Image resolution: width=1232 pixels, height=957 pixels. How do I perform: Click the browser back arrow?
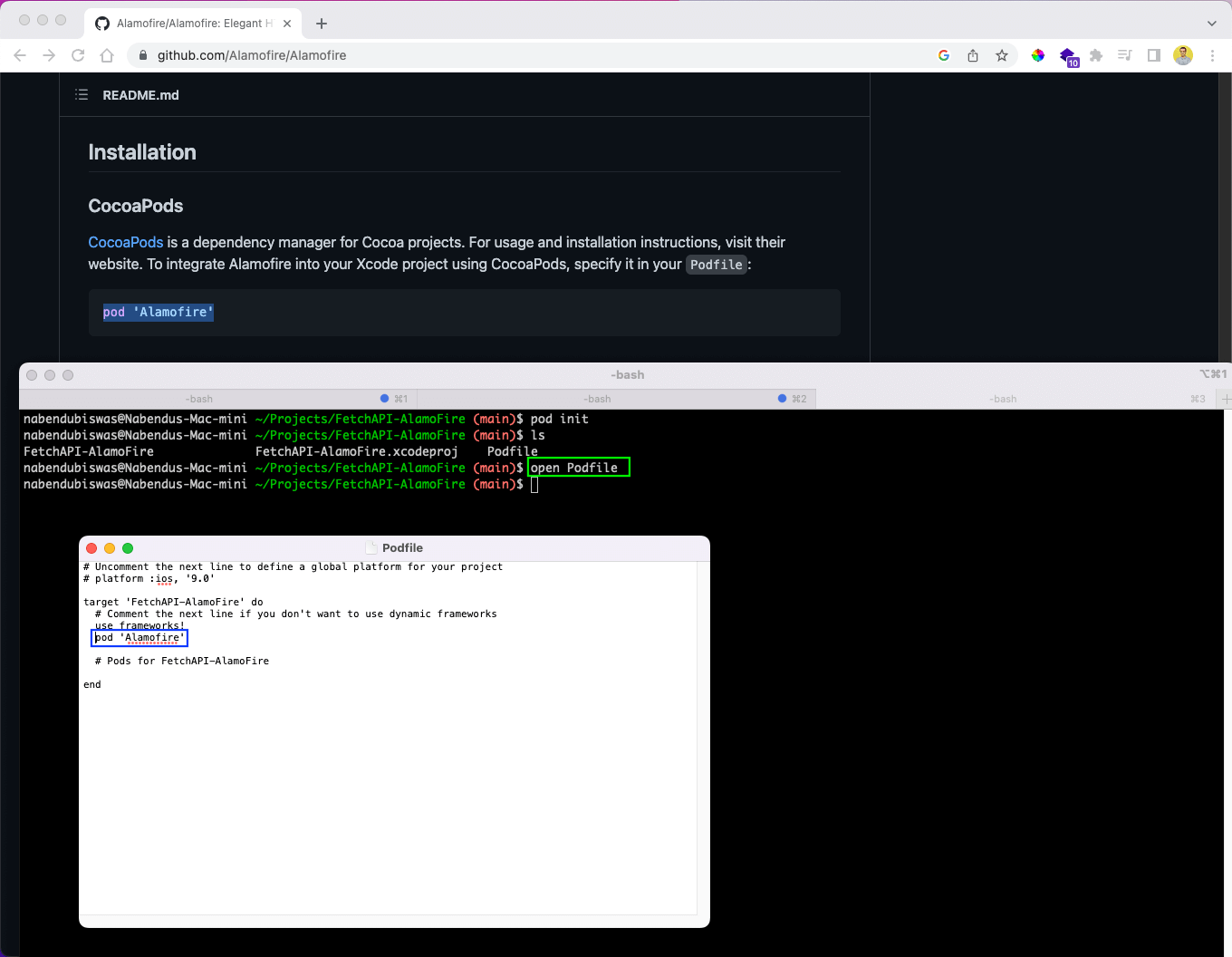coord(20,55)
